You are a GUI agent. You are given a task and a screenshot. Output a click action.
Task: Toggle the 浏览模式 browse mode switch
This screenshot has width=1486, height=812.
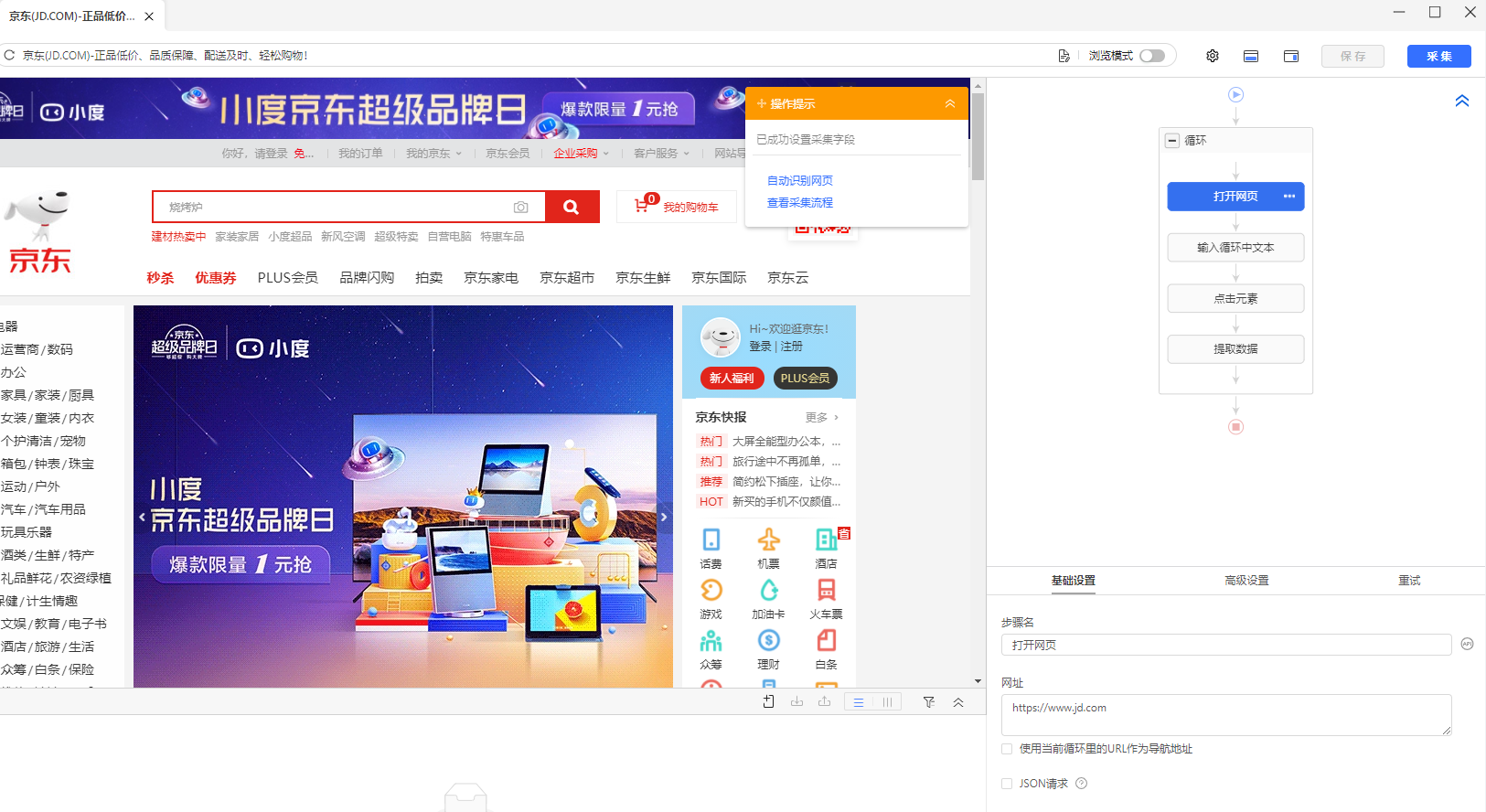1152,56
